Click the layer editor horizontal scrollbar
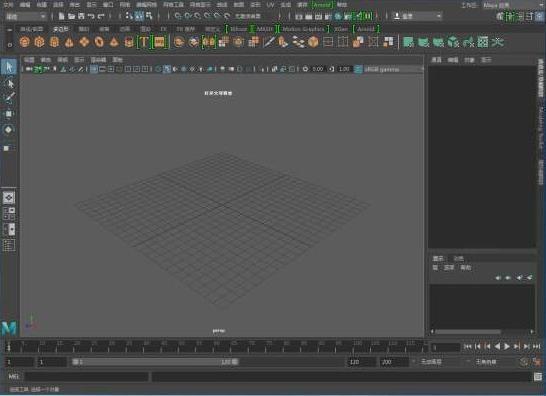This screenshot has height=396, width=546. click(468, 332)
